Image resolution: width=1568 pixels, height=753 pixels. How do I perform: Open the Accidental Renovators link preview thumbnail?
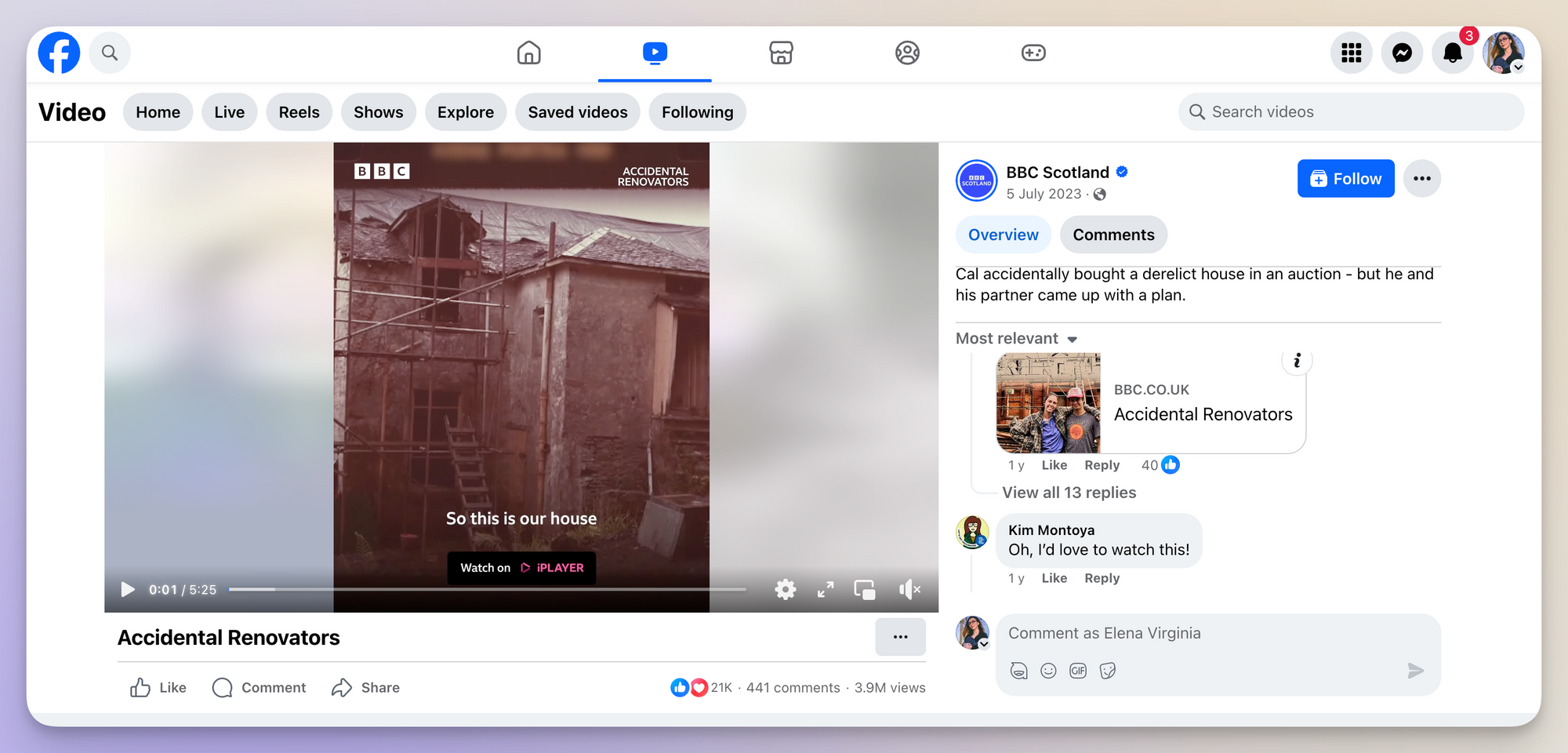coord(1048,402)
